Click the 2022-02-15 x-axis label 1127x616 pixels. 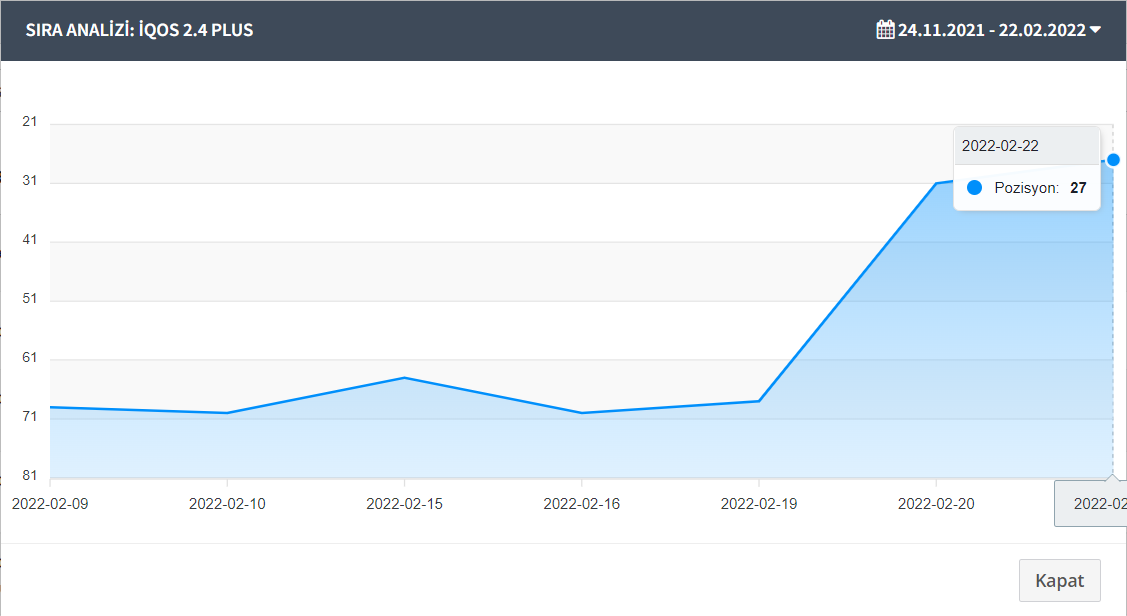click(405, 504)
